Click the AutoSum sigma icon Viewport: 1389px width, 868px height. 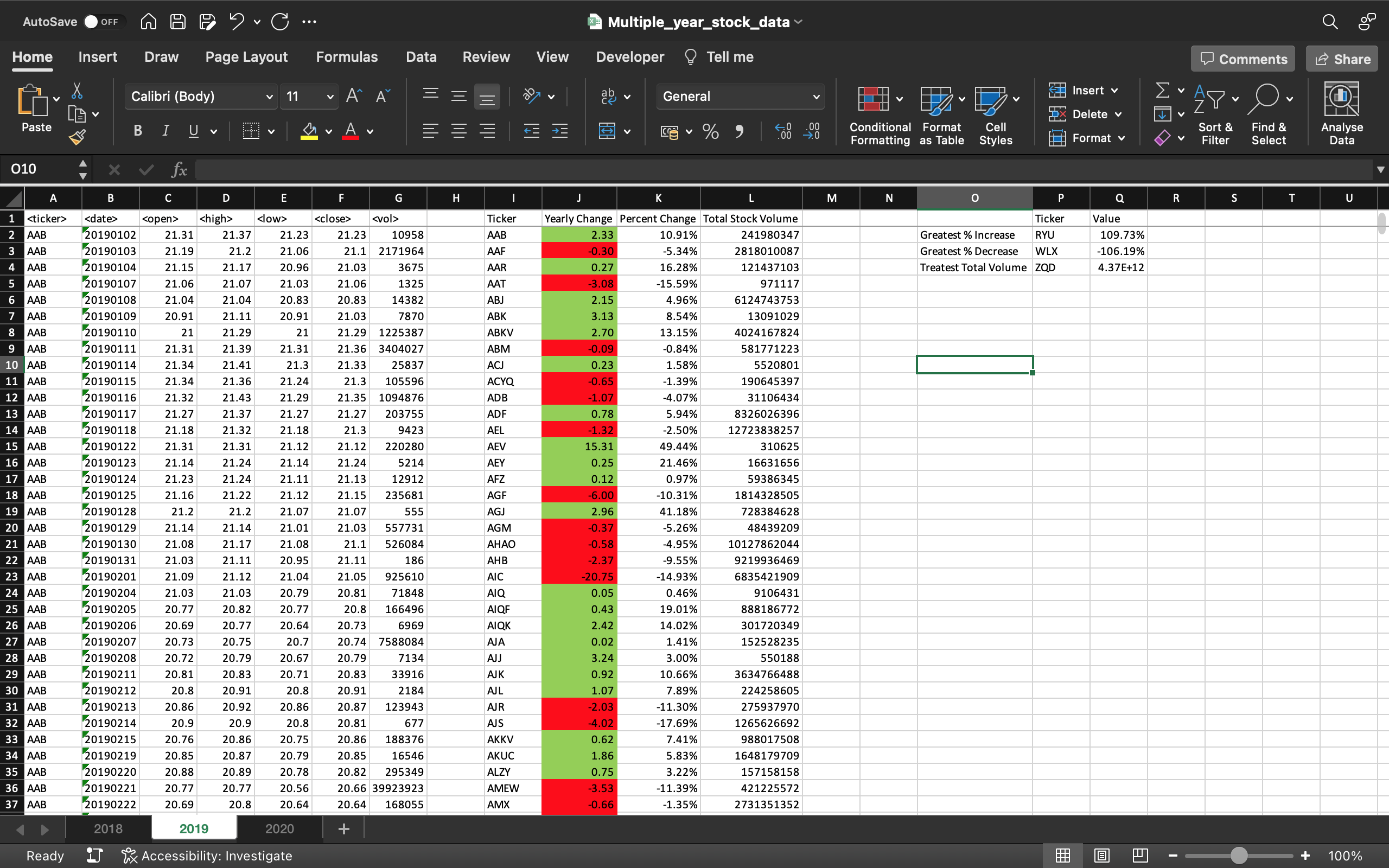pyautogui.click(x=1162, y=90)
